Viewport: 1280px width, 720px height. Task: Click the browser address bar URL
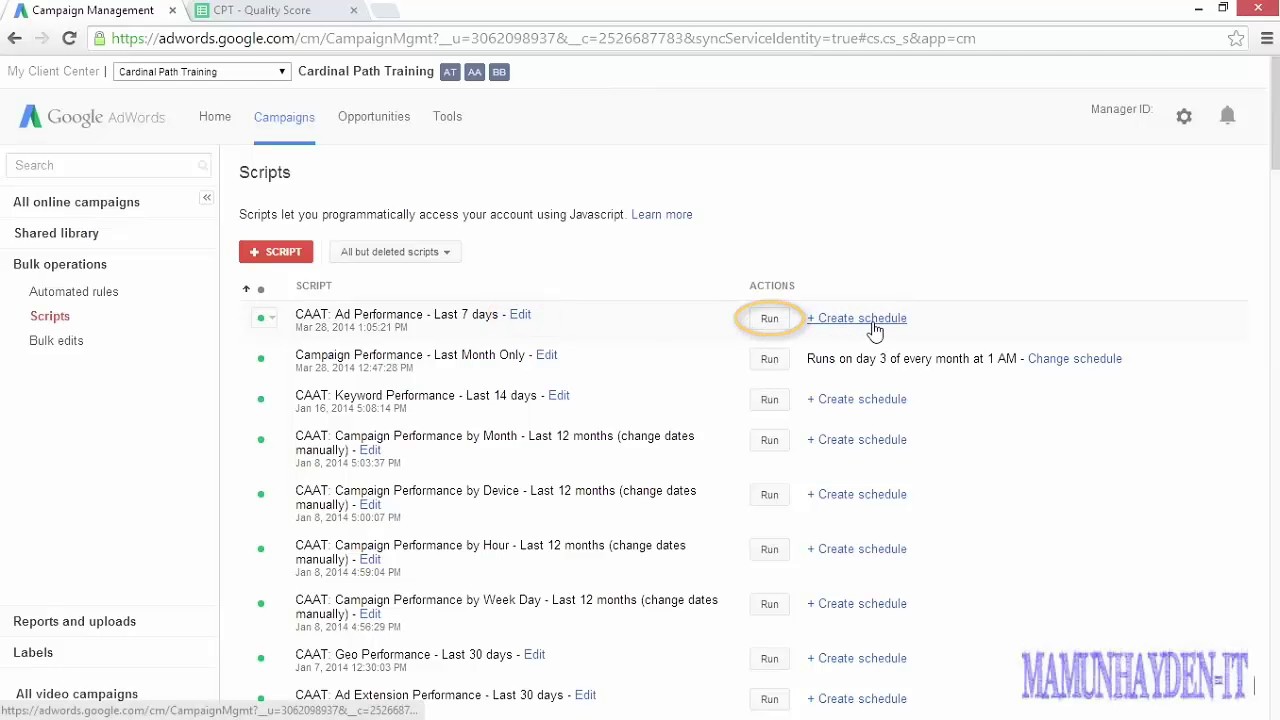pyautogui.click(x=543, y=38)
